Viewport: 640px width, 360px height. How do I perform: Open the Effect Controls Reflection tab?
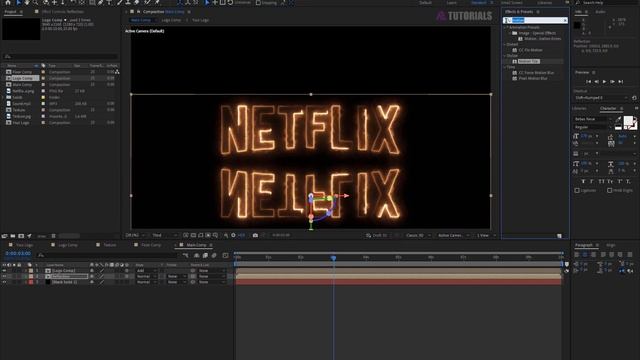(x=63, y=12)
